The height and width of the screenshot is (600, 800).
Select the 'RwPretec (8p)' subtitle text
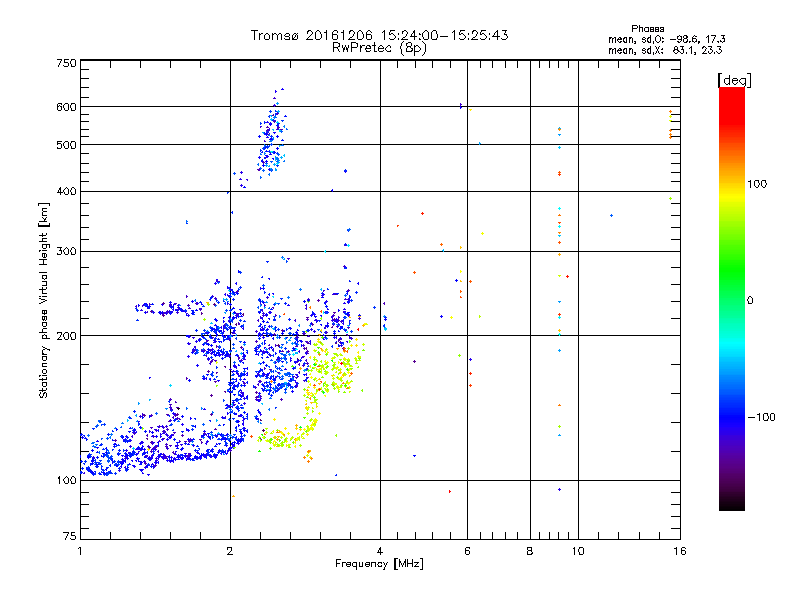pos(379,48)
